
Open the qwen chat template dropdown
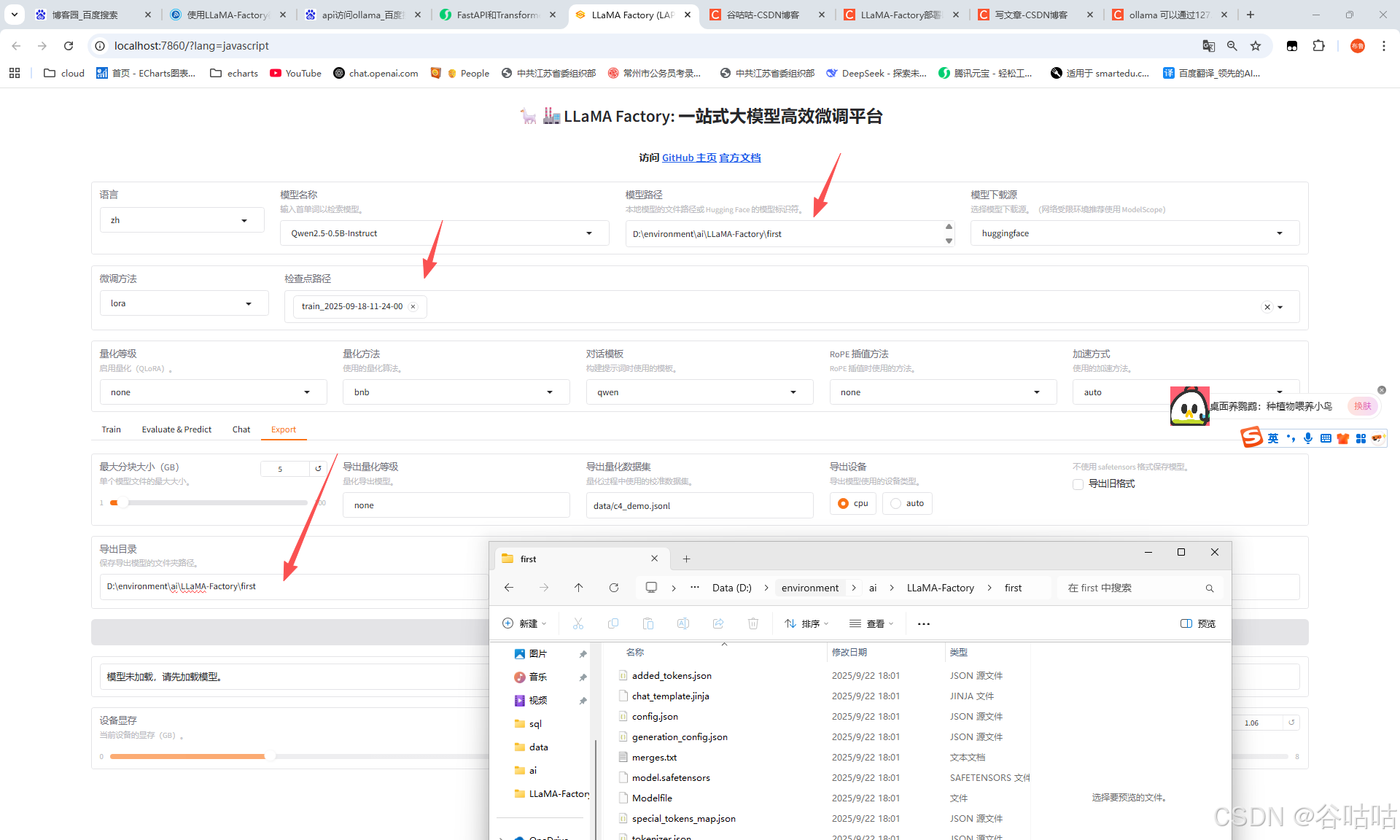pyautogui.click(x=699, y=392)
